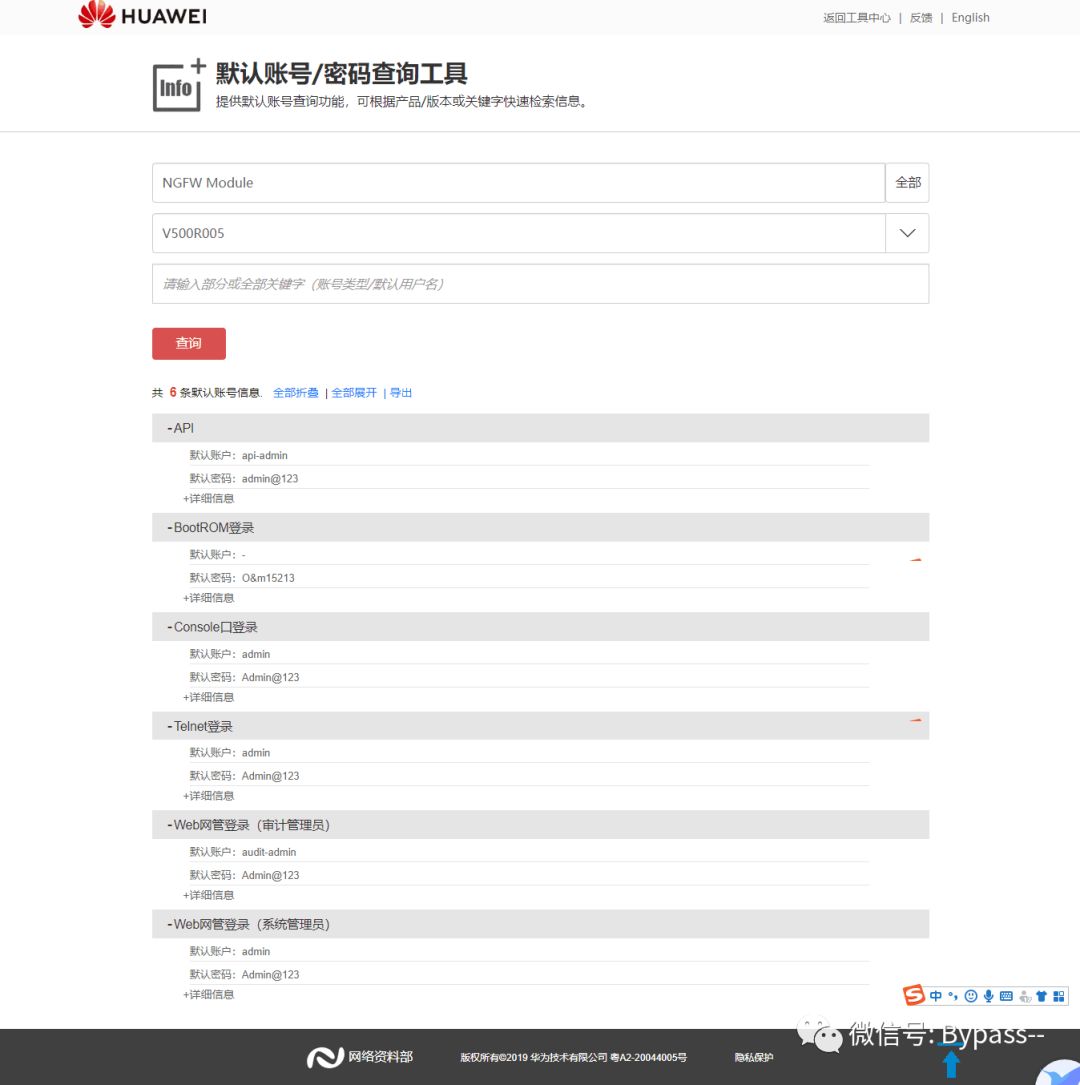Click the 全部展开 expand-all link

tap(354, 393)
